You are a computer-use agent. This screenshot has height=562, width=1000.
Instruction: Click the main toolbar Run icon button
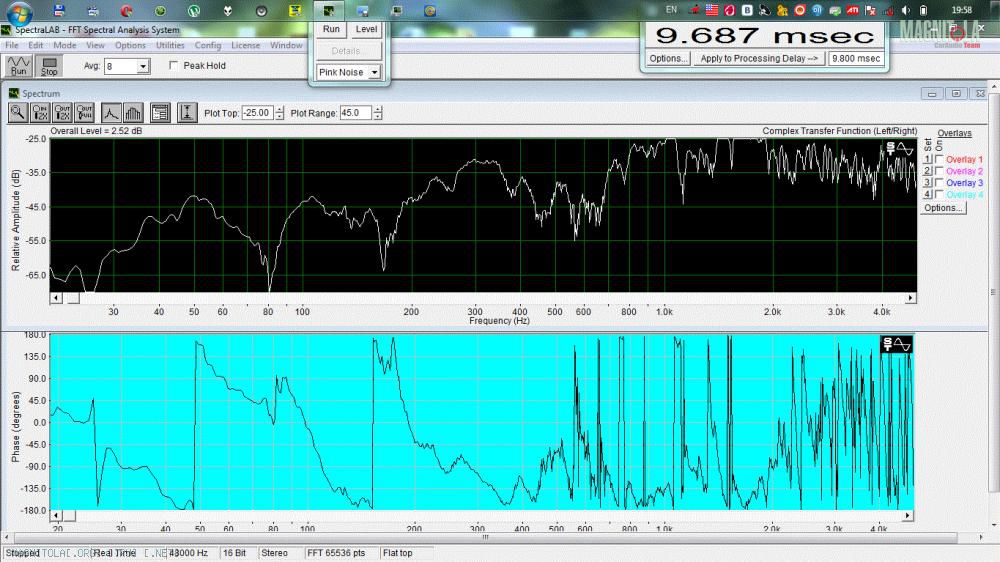[x=18, y=66]
